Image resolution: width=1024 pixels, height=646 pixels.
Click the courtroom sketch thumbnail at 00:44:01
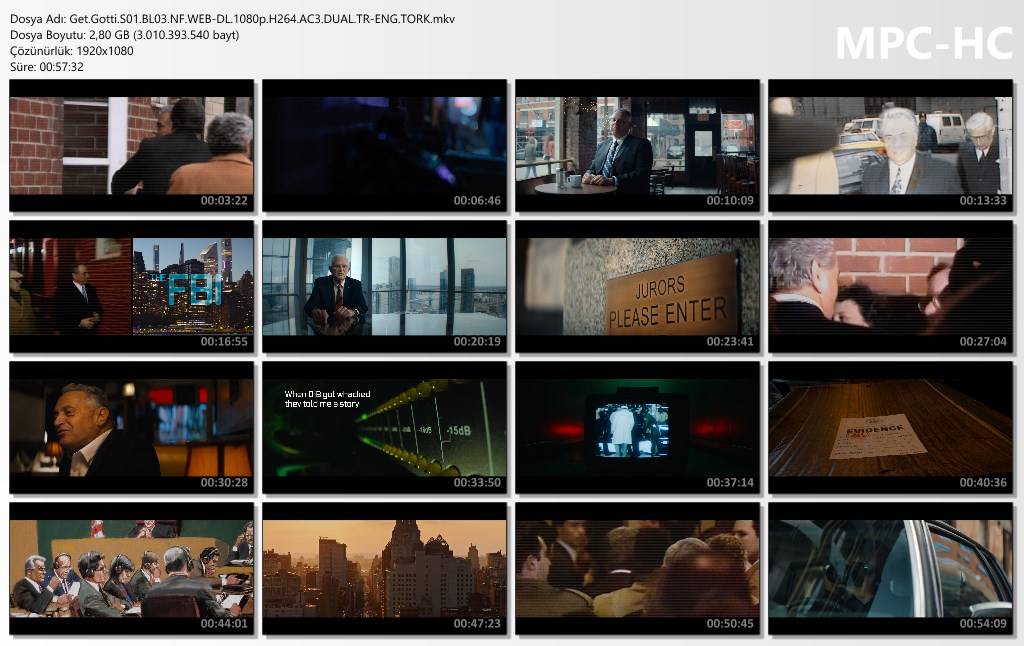click(x=131, y=569)
